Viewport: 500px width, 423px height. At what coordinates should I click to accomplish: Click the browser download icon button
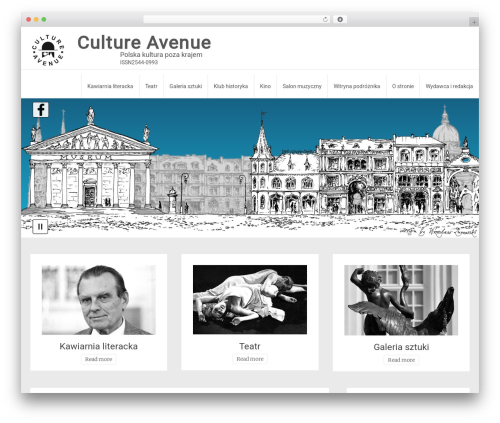pyautogui.click(x=340, y=19)
